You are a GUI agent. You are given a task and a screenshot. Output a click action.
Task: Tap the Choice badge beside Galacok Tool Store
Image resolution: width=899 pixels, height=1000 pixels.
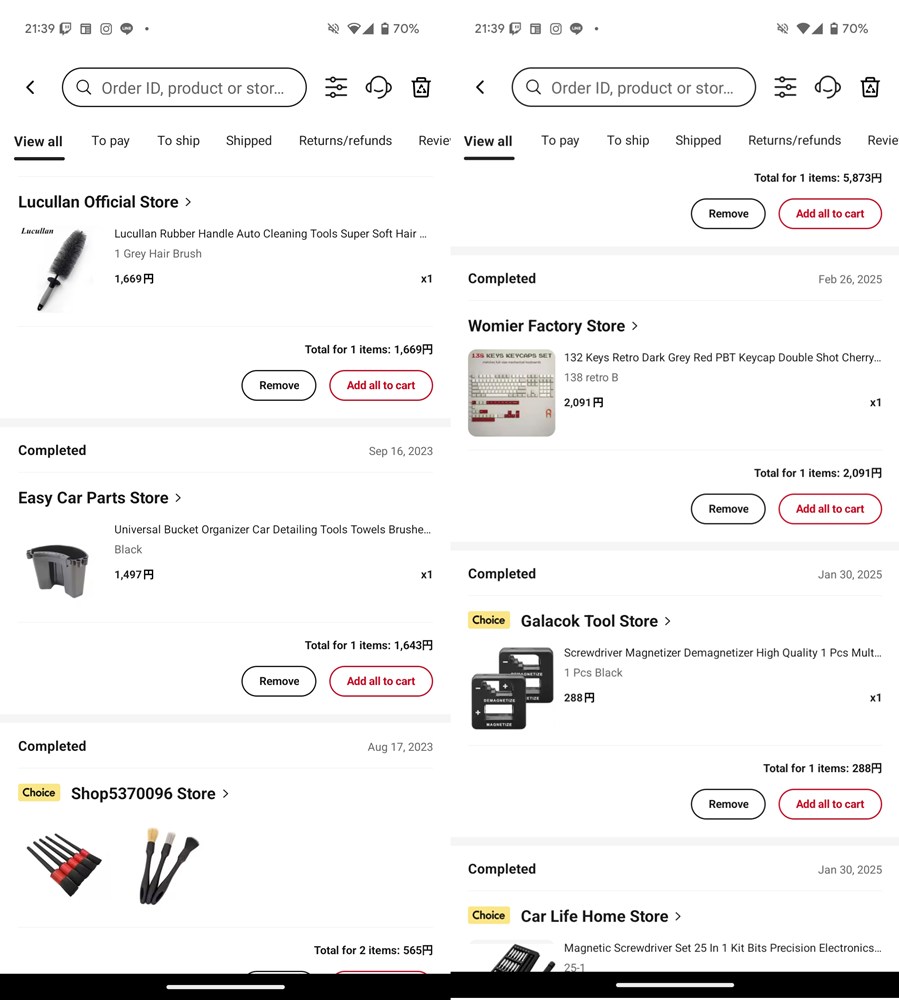click(488, 620)
